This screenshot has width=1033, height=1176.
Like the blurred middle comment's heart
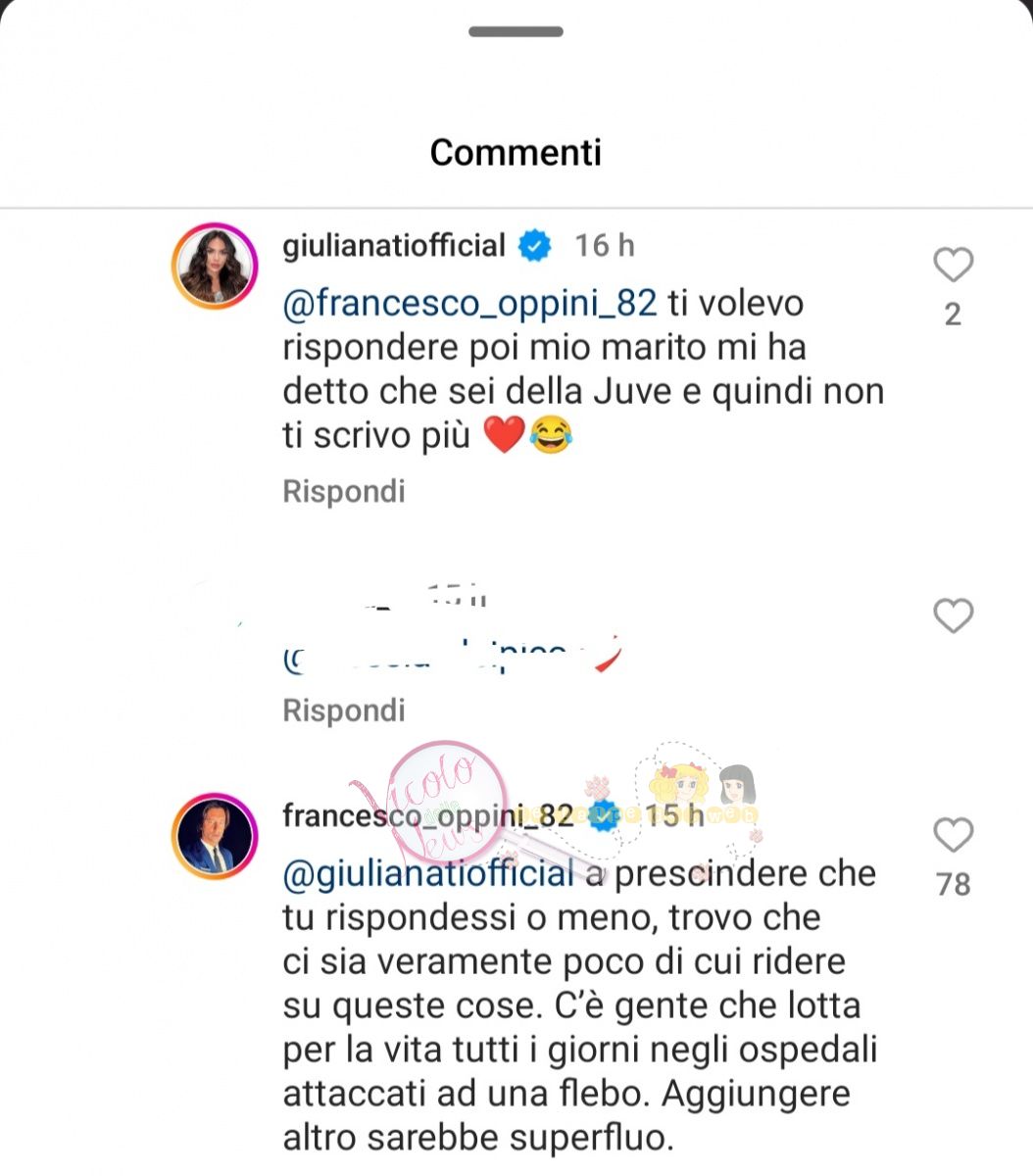pos(953,615)
